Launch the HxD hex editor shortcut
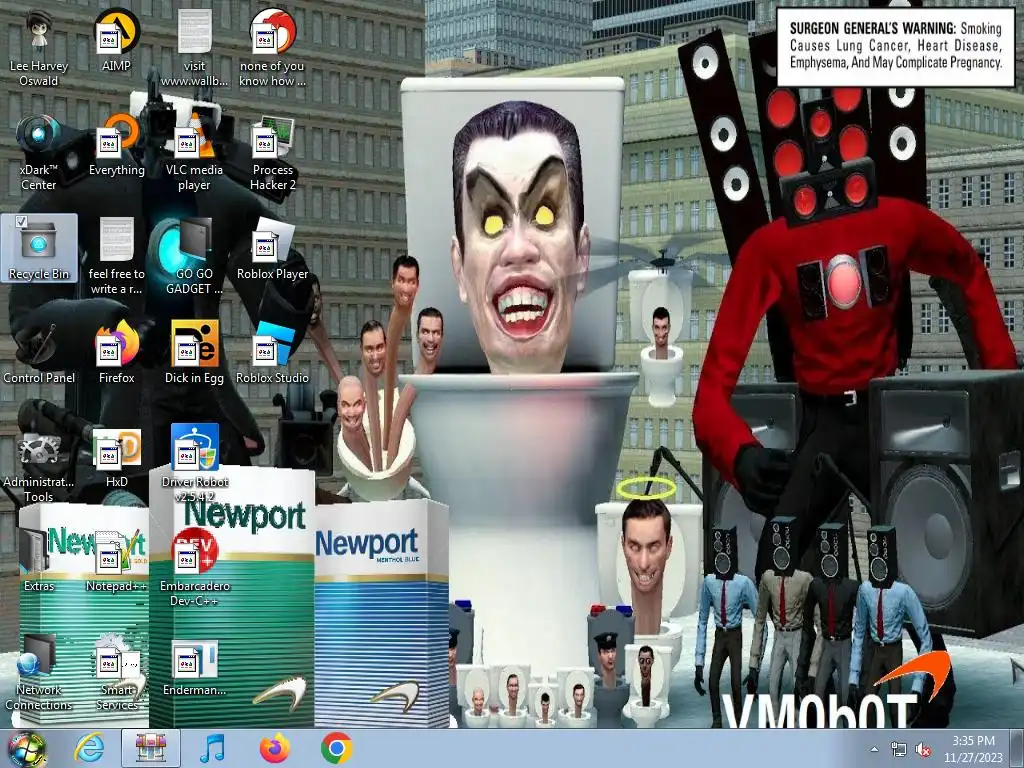The height and width of the screenshot is (768, 1024). coord(116,456)
